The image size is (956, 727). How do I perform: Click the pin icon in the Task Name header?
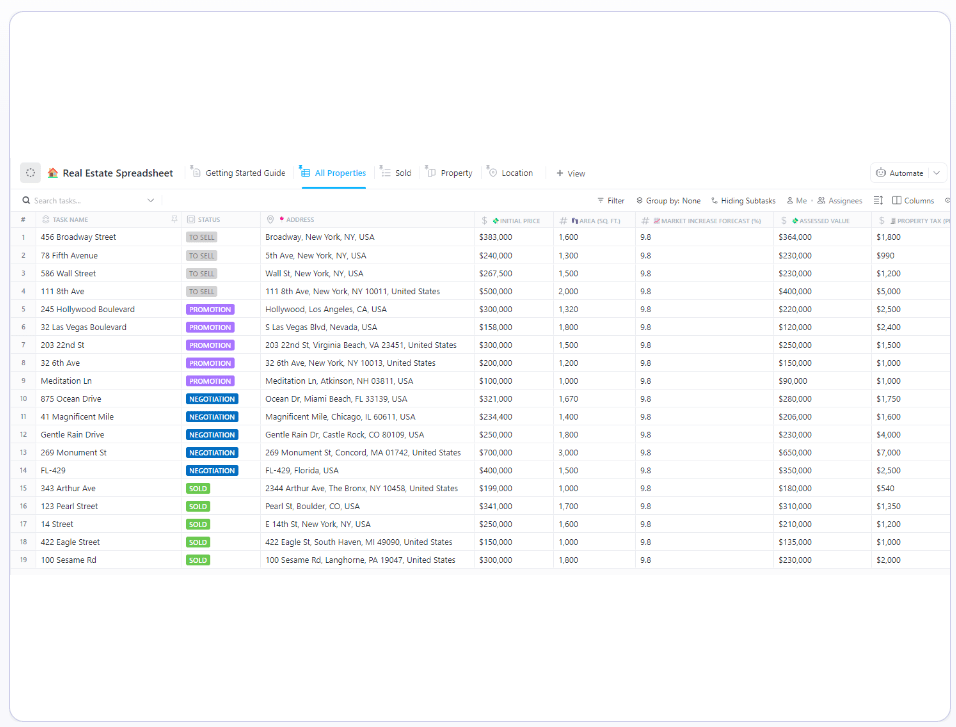[174, 219]
